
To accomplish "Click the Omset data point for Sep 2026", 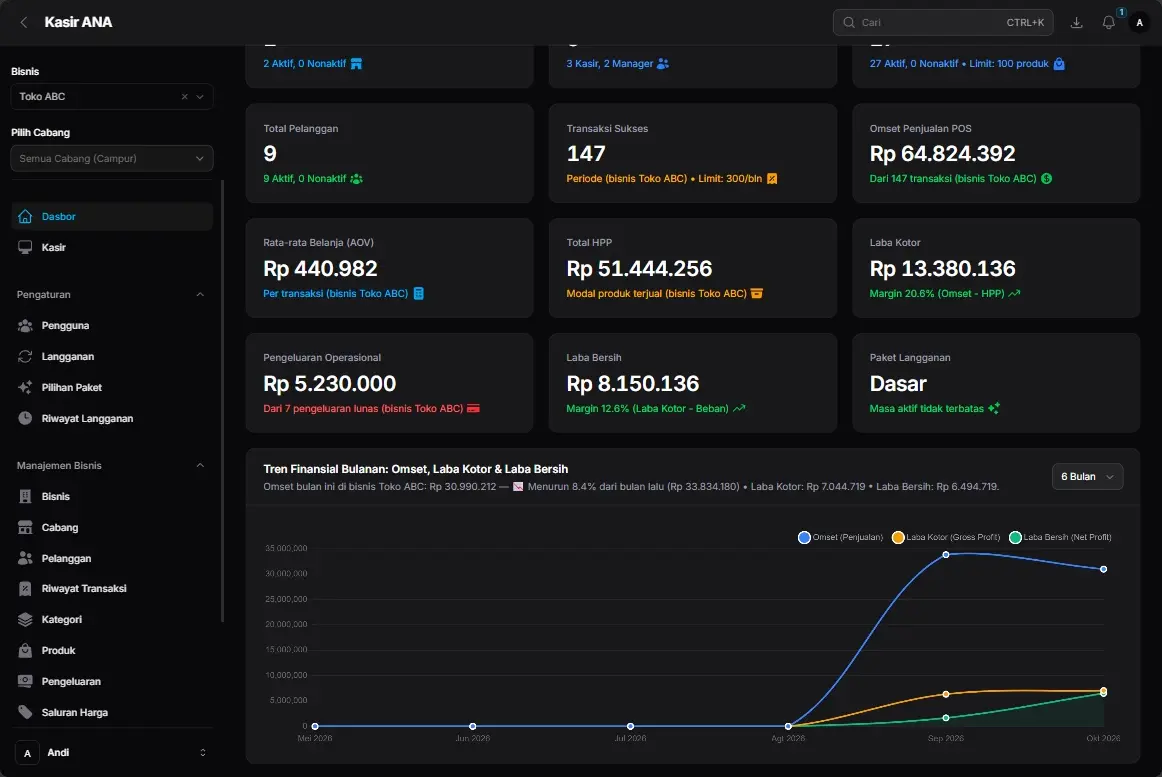I will coord(946,555).
